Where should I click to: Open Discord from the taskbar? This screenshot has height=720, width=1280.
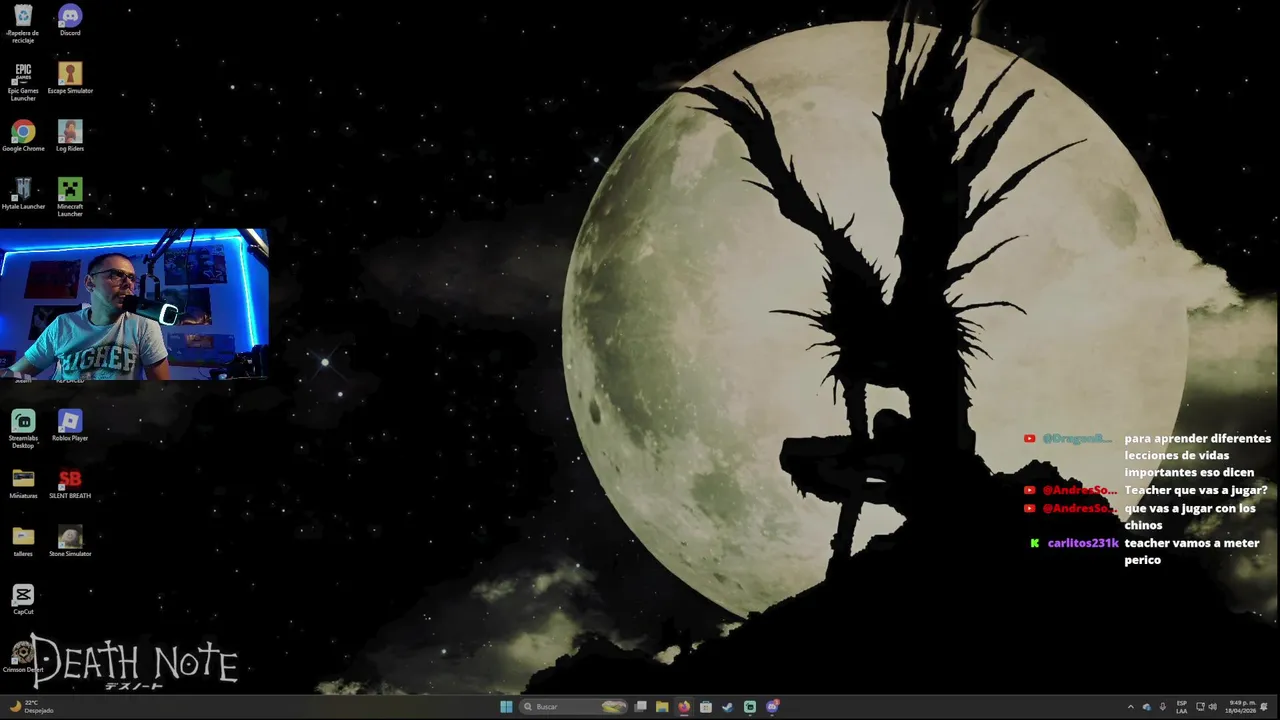pos(772,707)
